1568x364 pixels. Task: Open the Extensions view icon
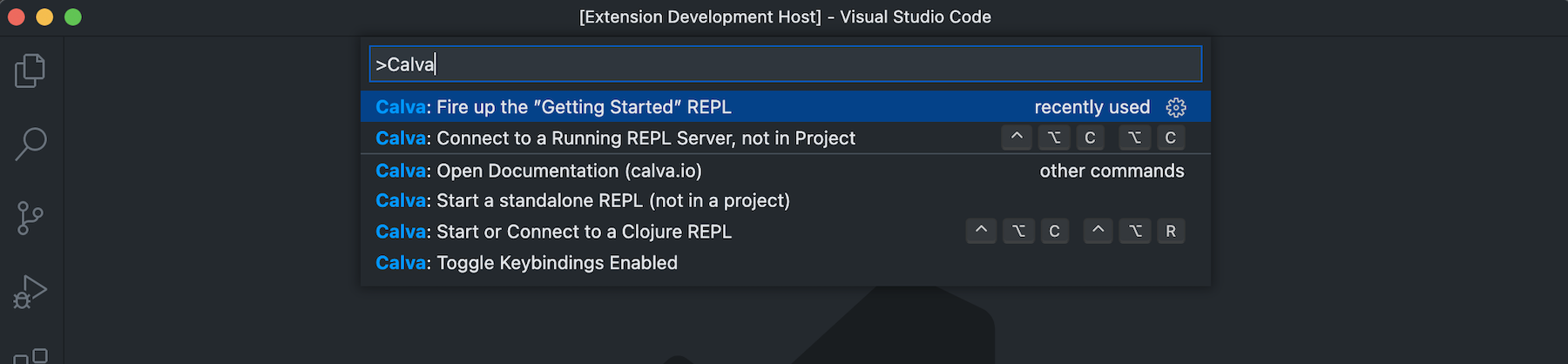31,355
